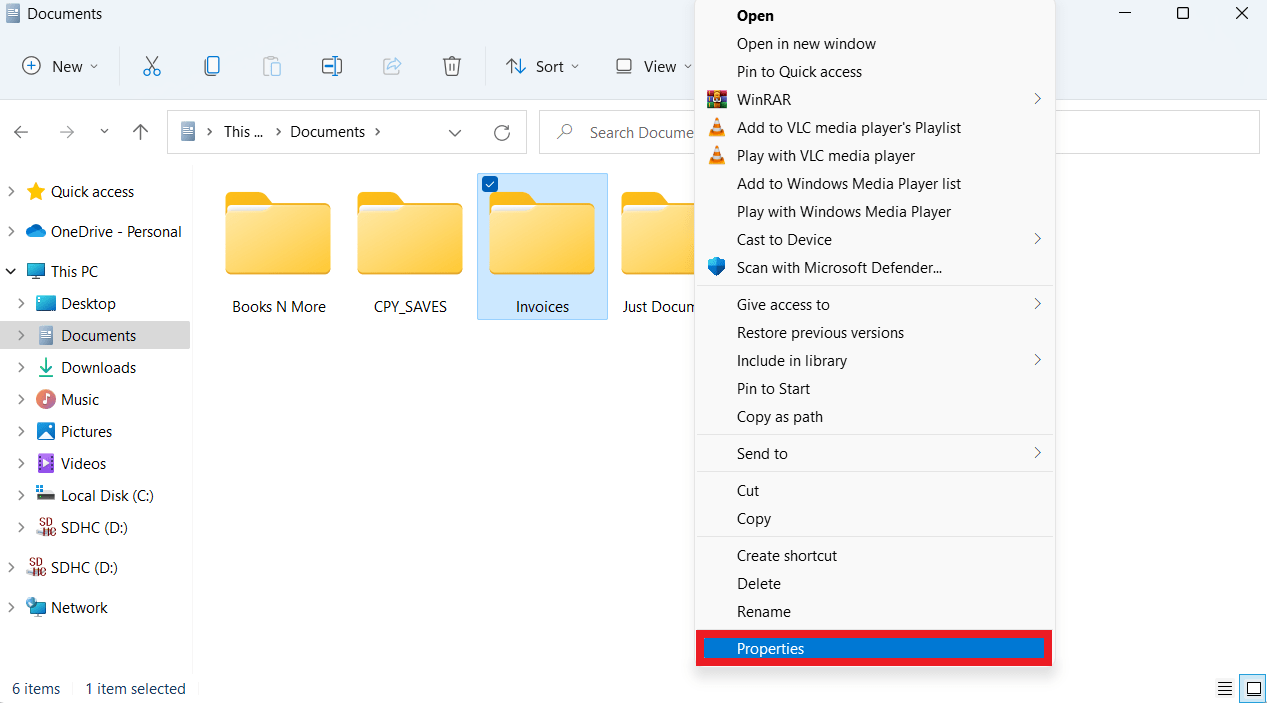Click the Copy icon in toolbar
Viewport: 1267px width, 703px height.
[x=212, y=66]
